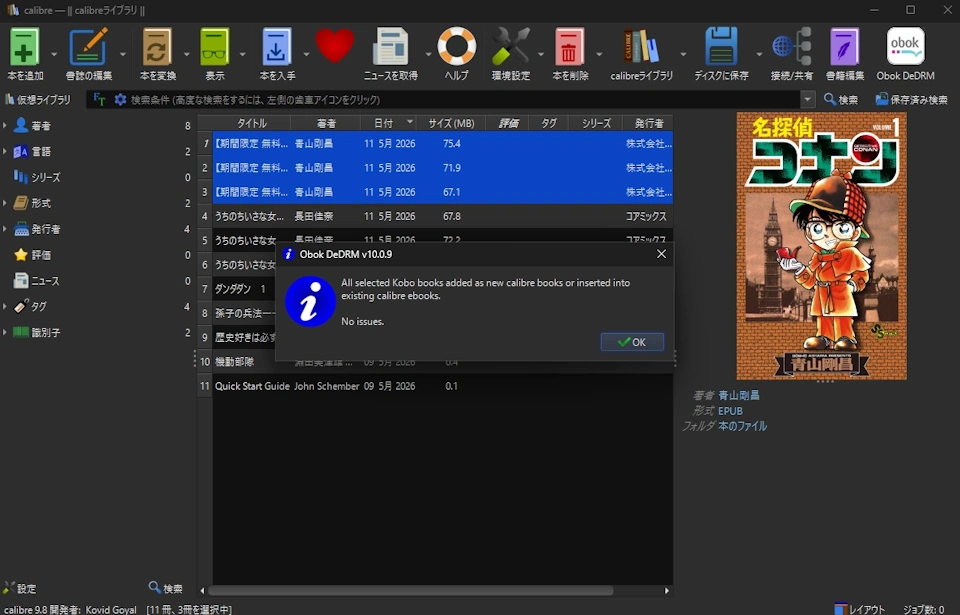Image resolution: width=960 pixels, height=615 pixels.
Task: Click ジョブ数: 0 in status bar
Action: click(924, 609)
